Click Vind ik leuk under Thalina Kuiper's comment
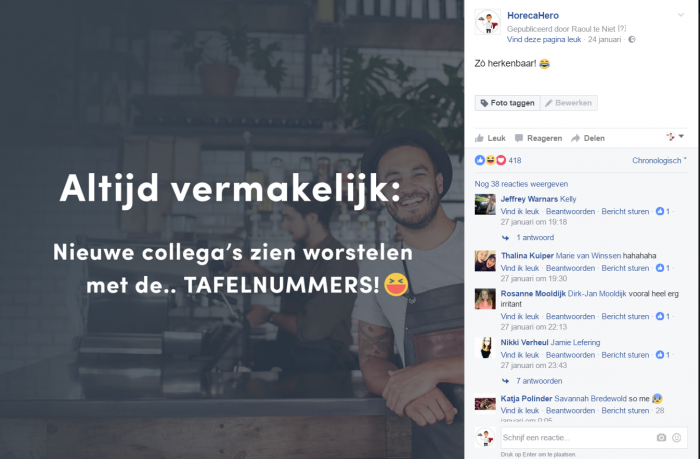The width and height of the screenshot is (700, 459). click(520, 268)
